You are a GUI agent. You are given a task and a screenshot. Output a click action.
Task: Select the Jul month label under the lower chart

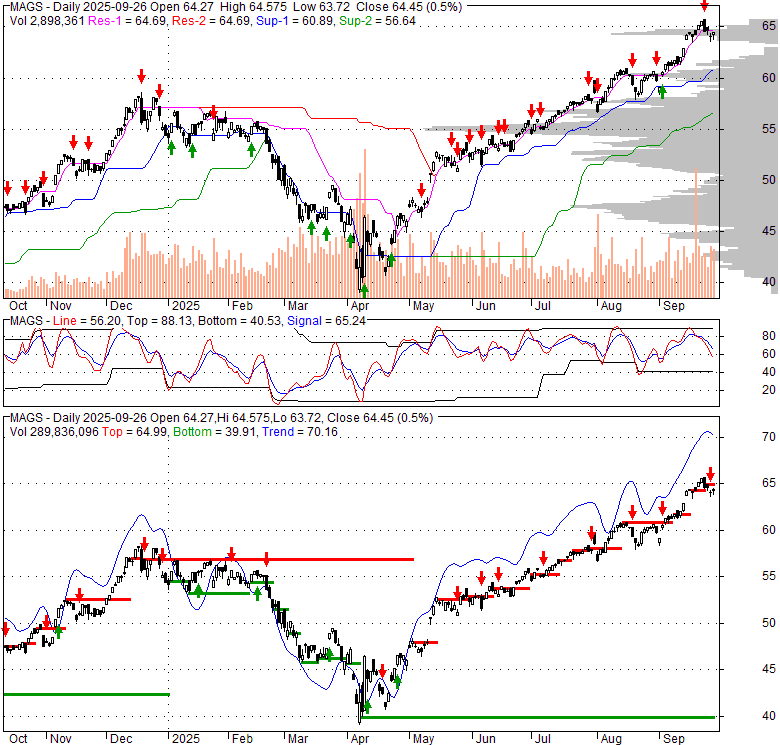tap(543, 739)
